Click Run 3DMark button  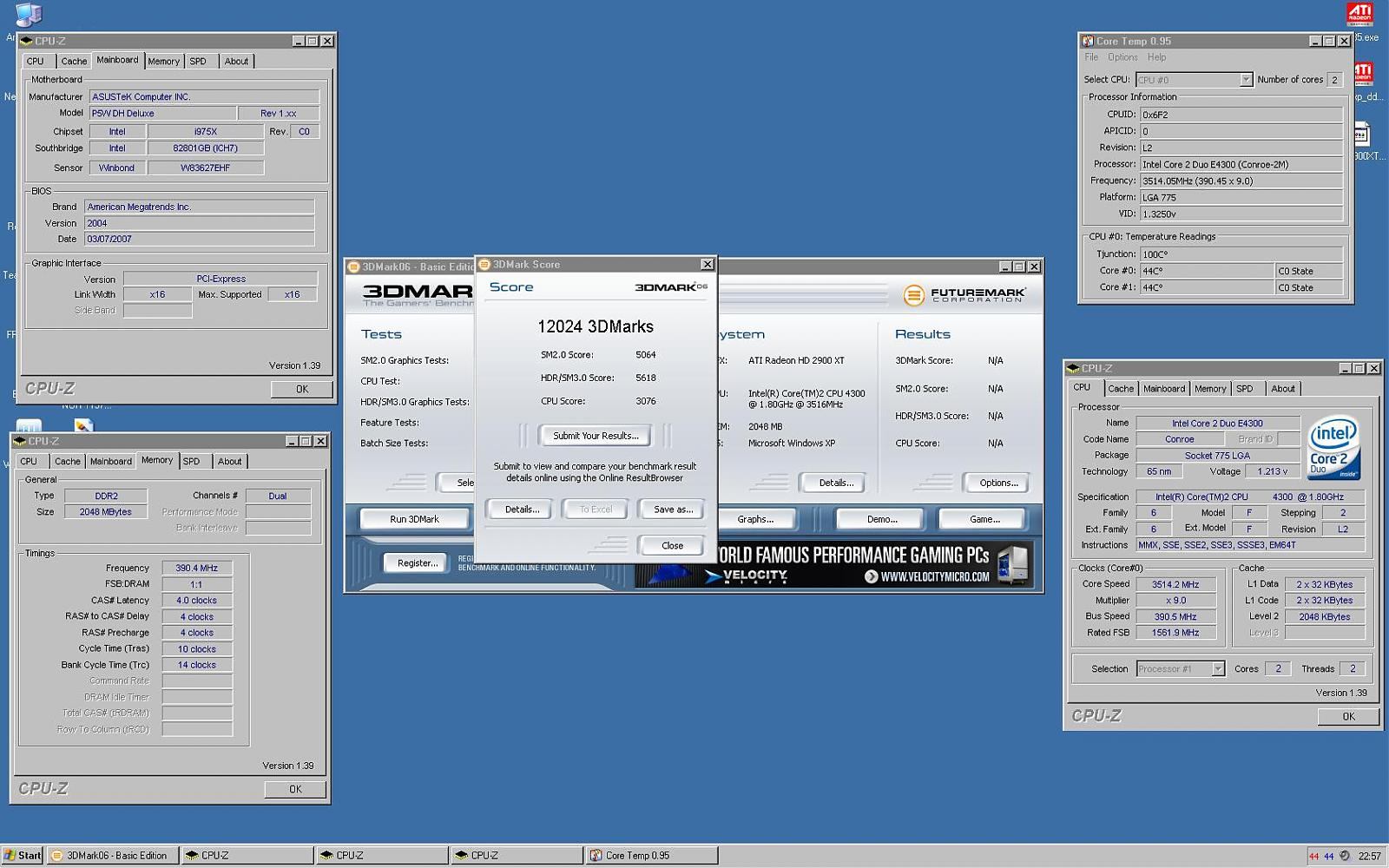click(x=414, y=519)
